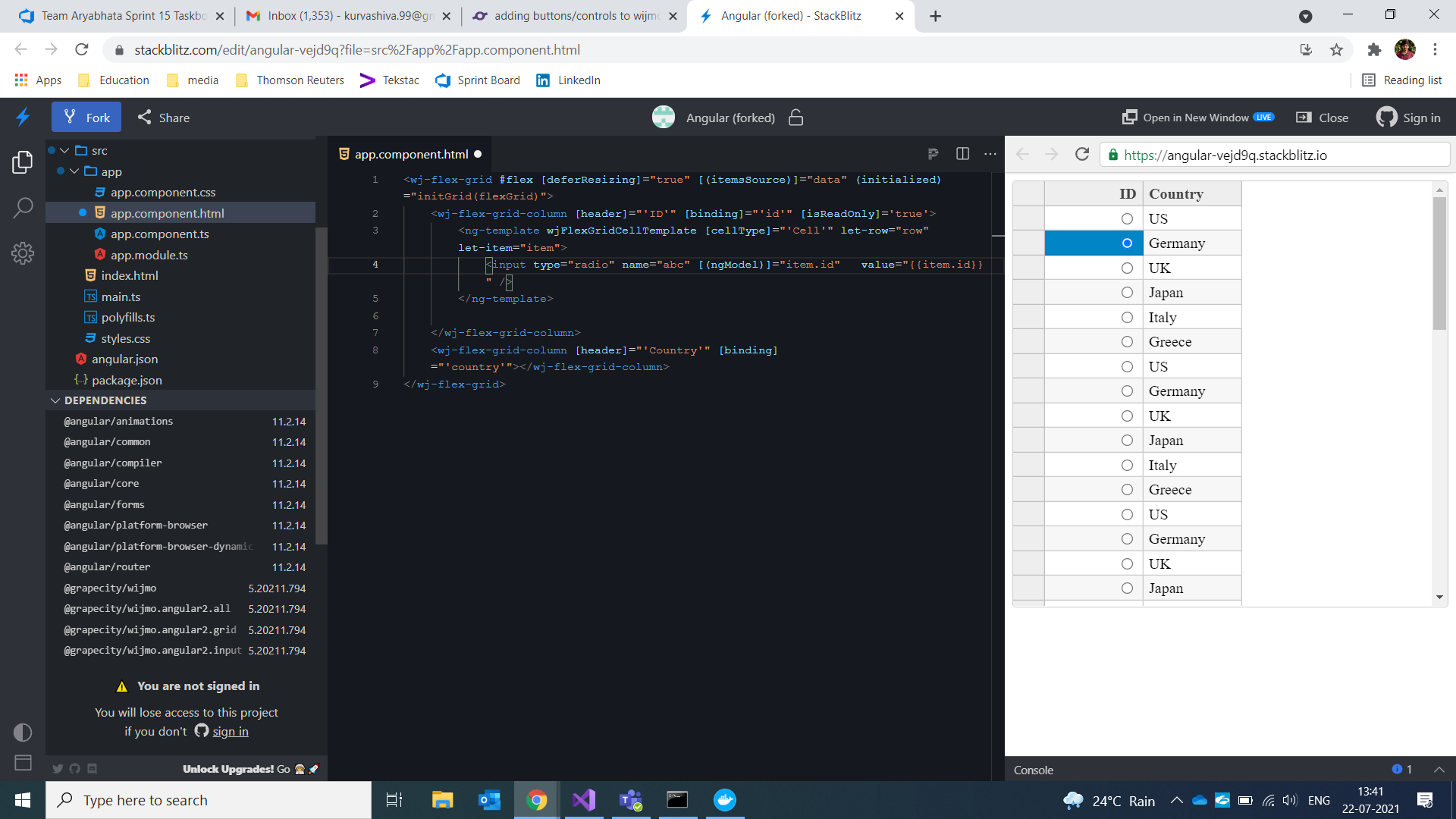Image resolution: width=1456 pixels, height=819 pixels.
Task: Open Visual Studio from taskbar
Action: (x=584, y=800)
